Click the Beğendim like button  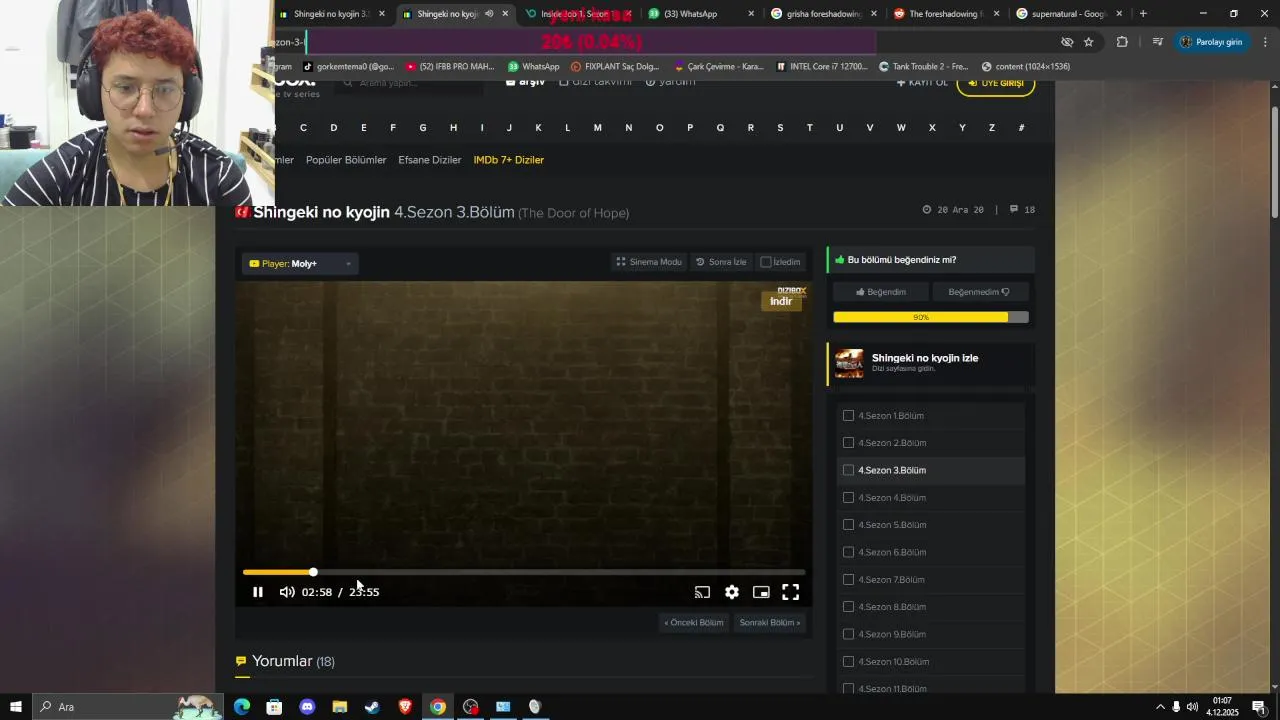[880, 292]
